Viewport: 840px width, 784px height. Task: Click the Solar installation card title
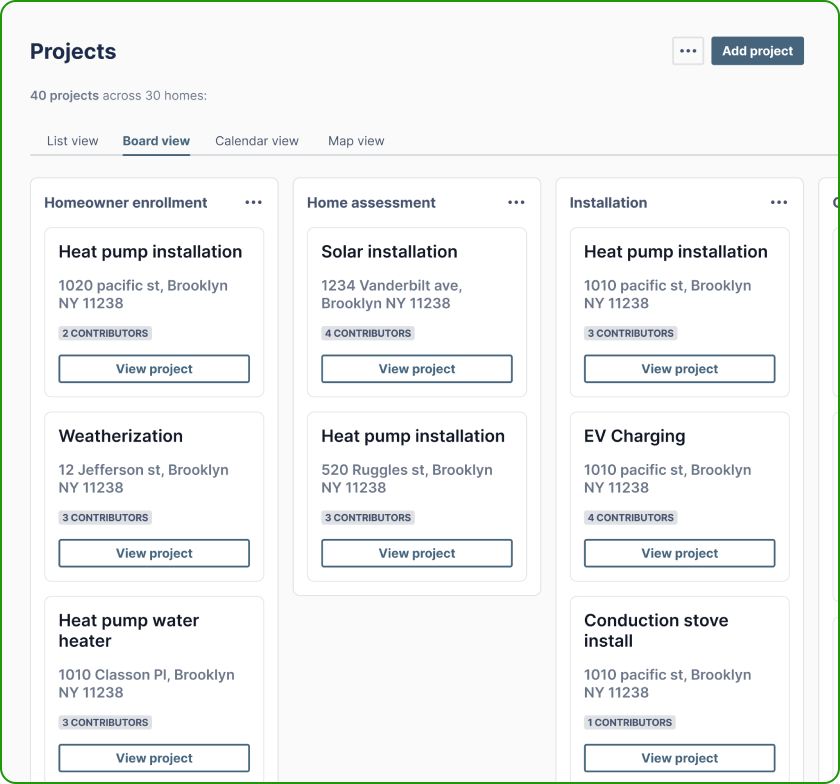pyautogui.click(x=389, y=251)
